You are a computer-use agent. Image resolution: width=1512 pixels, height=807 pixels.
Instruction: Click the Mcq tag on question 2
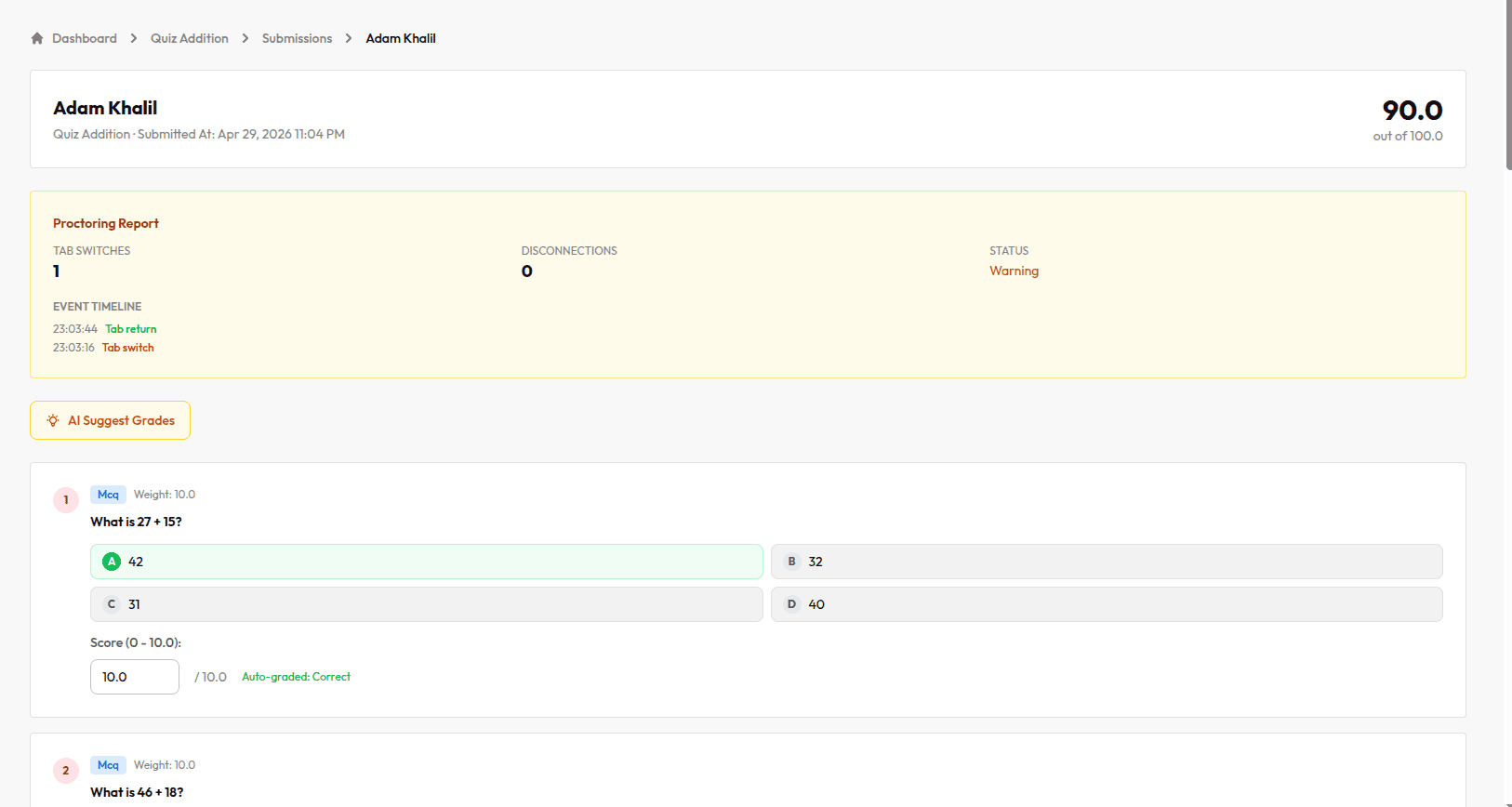108,765
